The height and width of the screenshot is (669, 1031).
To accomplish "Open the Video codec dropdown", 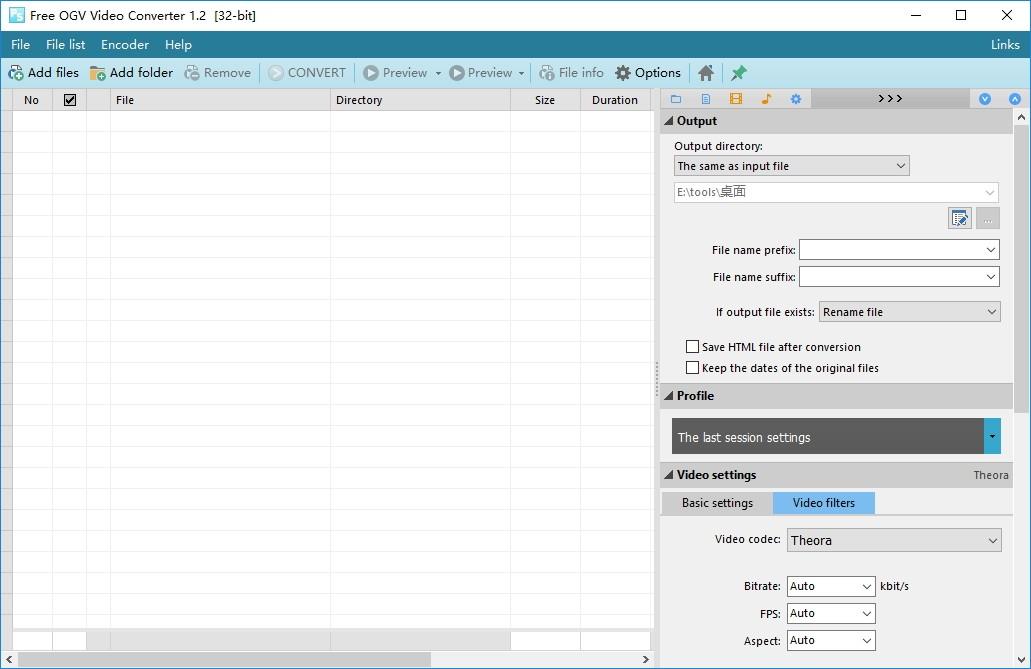I will coord(894,540).
